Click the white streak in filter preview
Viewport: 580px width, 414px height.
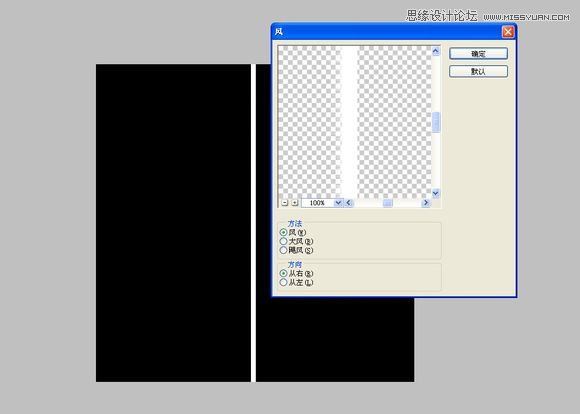pyautogui.click(x=349, y=122)
